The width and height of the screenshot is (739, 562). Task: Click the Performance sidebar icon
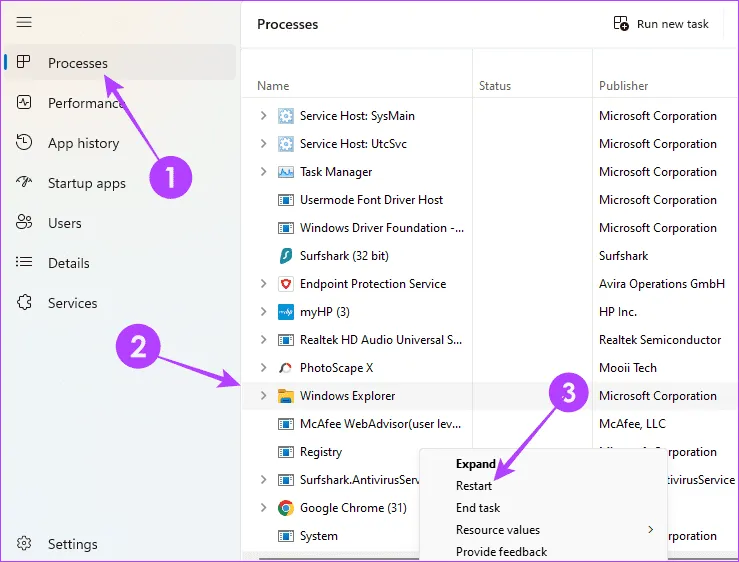pyautogui.click(x=24, y=102)
